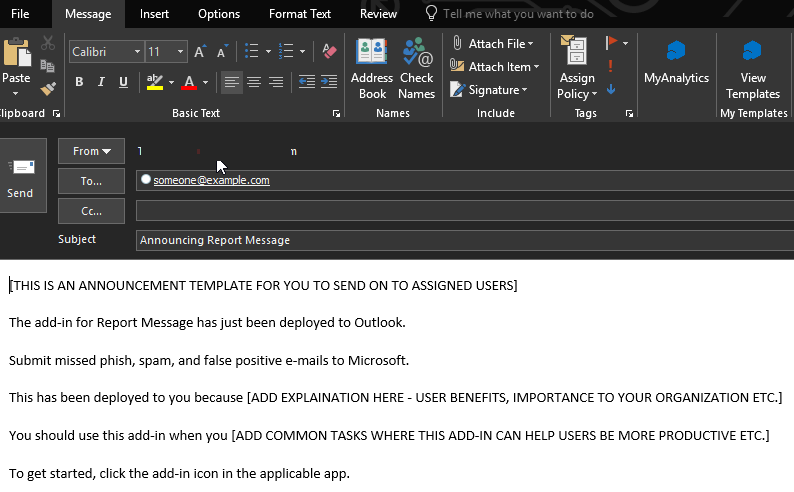This screenshot has width=794, height=492.
Task: Toggle bold formatting
Action: pyautogui.click(x=79, y=82)
